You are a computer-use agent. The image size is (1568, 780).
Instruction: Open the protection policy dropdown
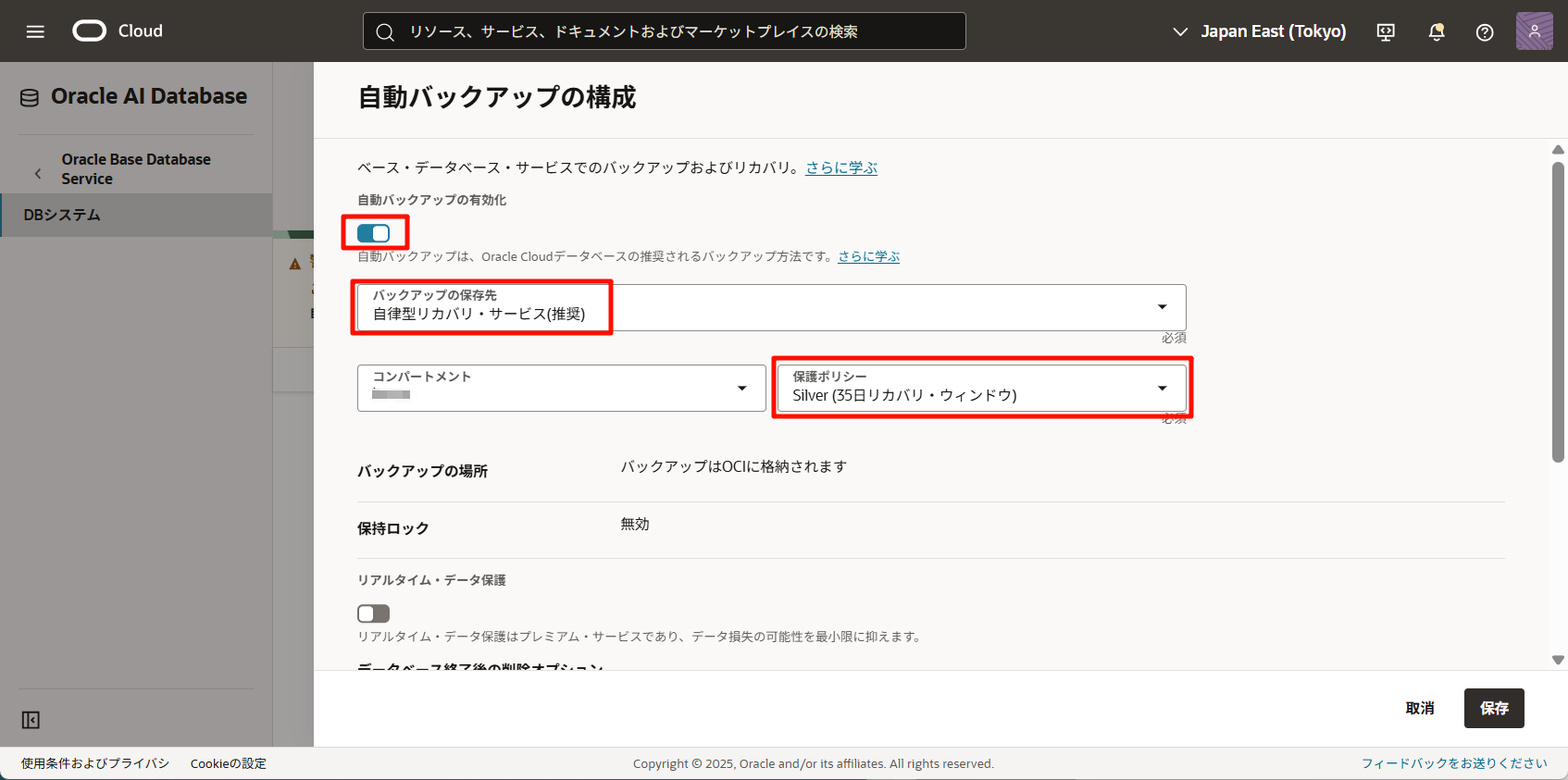point(982,388)
